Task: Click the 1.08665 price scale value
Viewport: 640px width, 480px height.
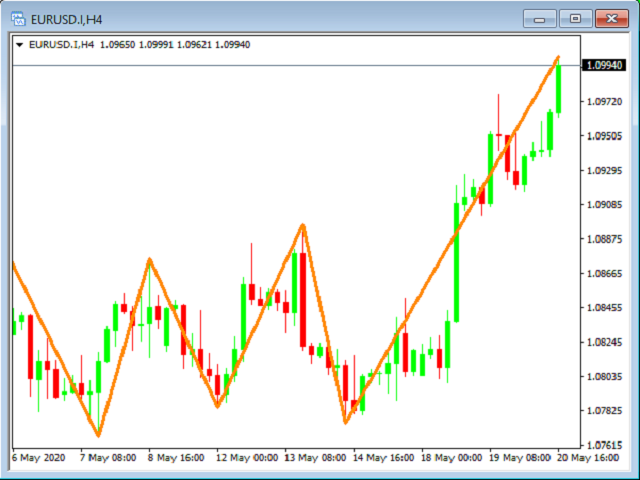Action: pos(604,273)
